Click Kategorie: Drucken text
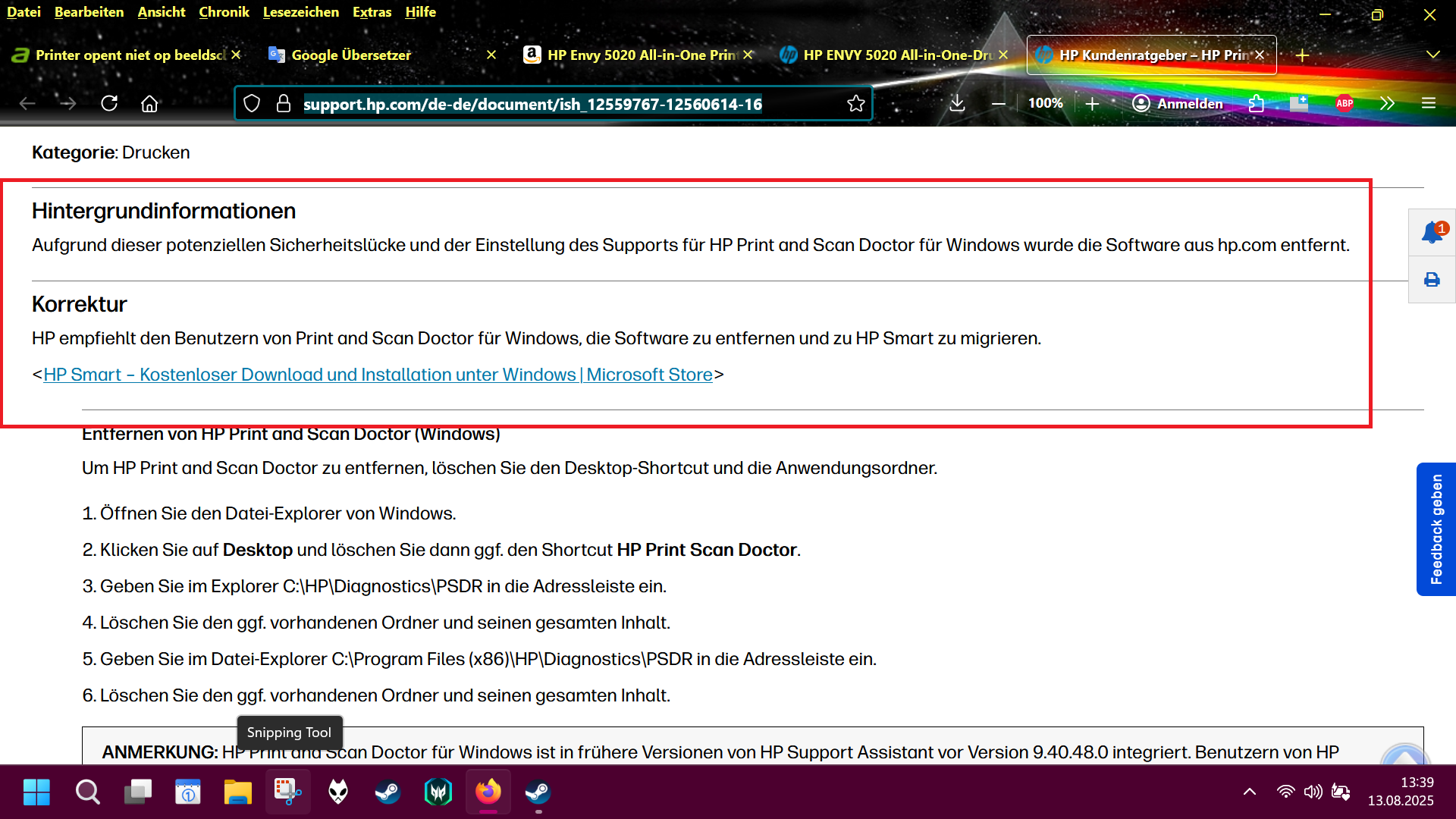 pos(111,152)
